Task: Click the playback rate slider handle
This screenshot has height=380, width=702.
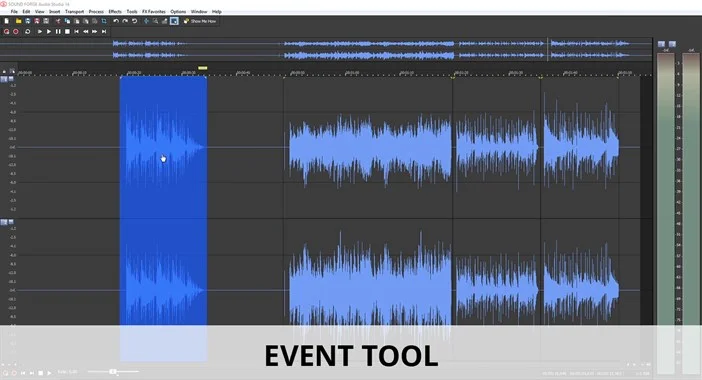Action: (113, 371)
